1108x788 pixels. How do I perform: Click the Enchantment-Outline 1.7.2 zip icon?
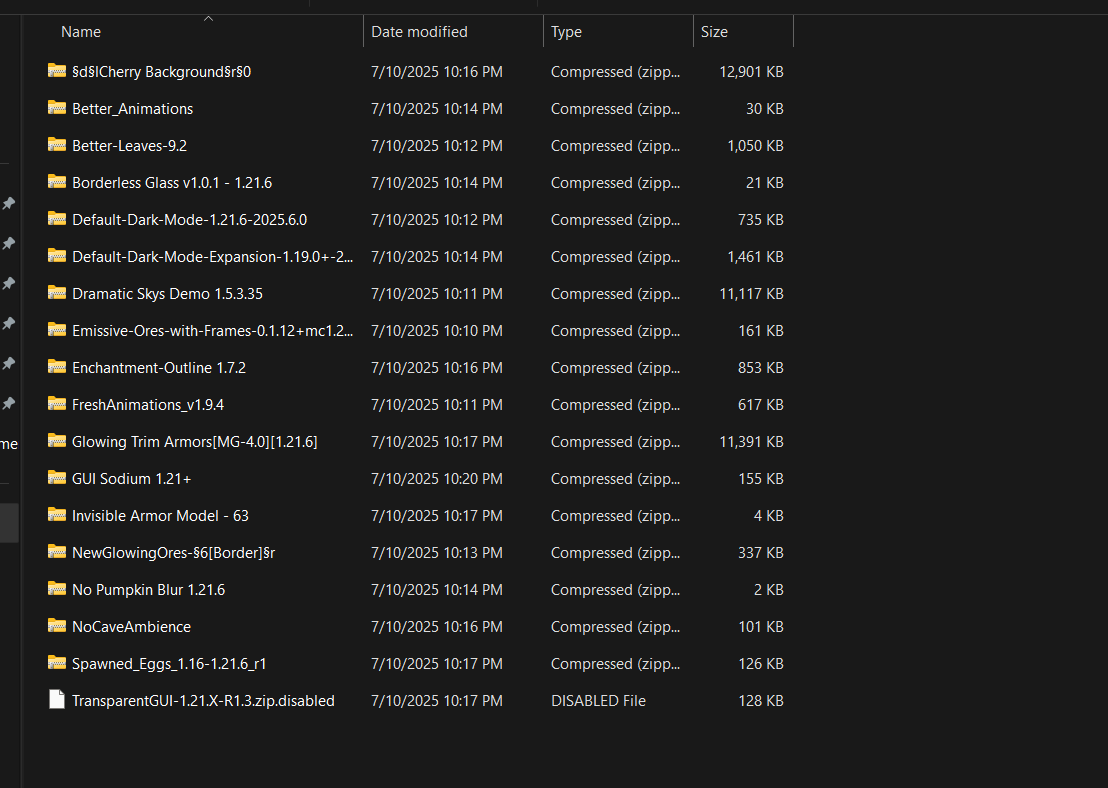pyautogui.click(x=57, y=367)
